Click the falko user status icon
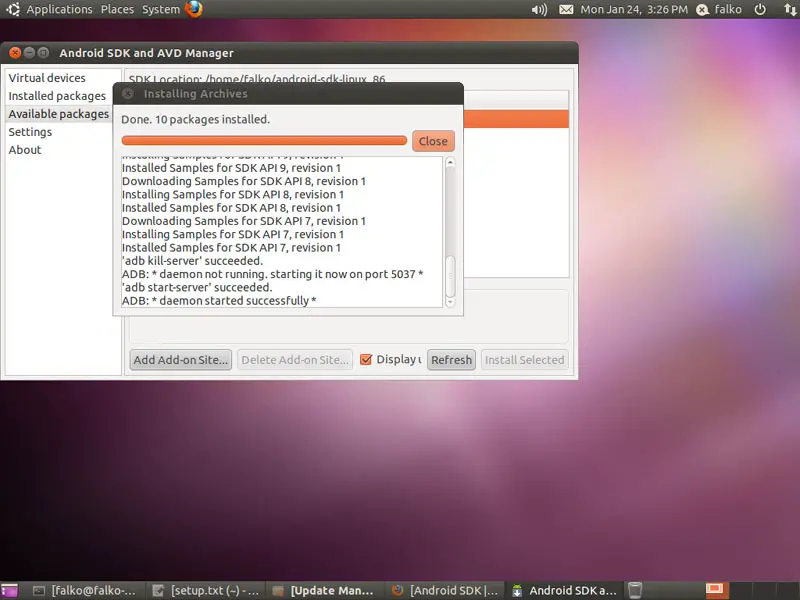The height and width of the screenshot is (600, 800). [x=703, y=10]
